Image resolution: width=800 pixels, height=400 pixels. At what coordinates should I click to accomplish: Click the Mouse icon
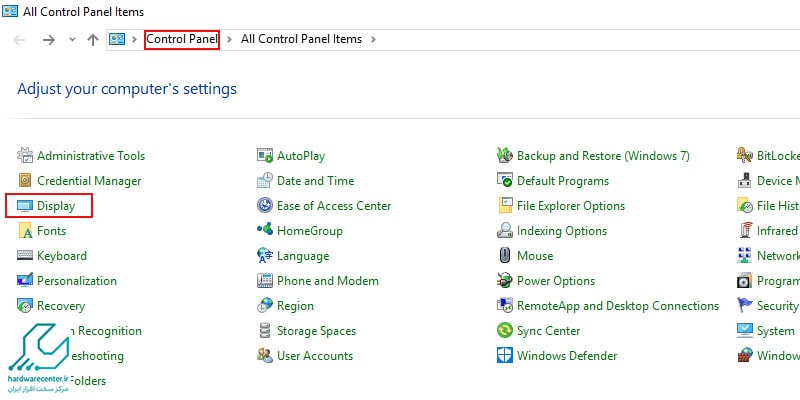pos(505,256)
